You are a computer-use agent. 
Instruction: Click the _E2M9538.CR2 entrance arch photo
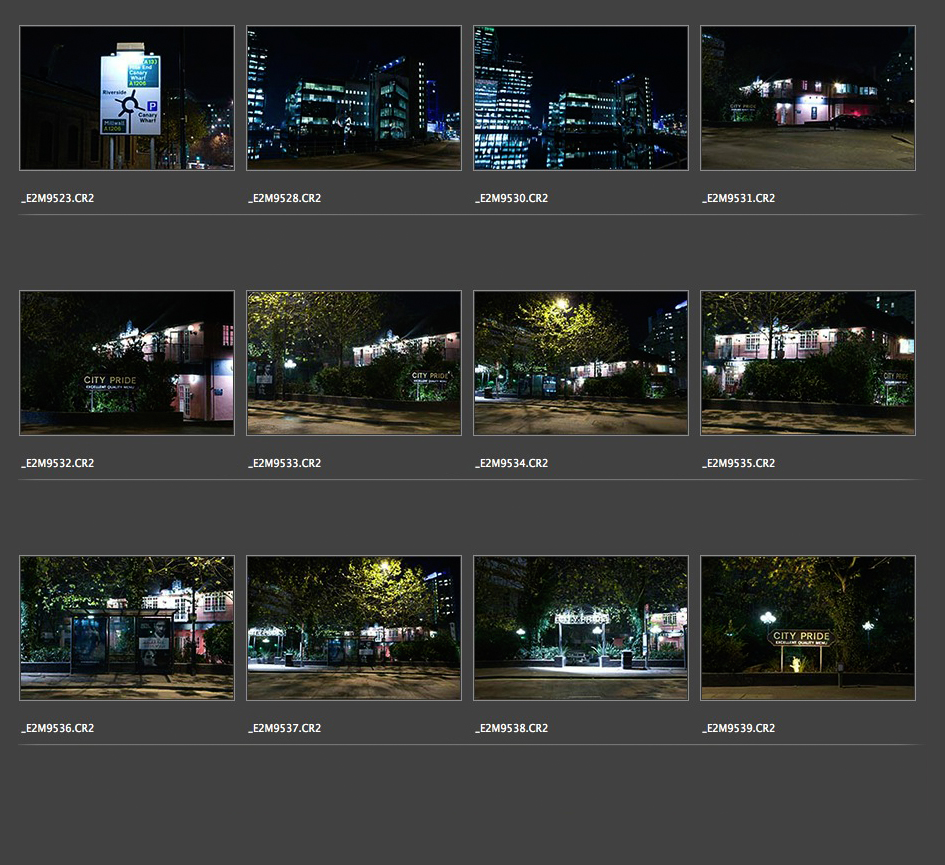[x=581, y=628]
